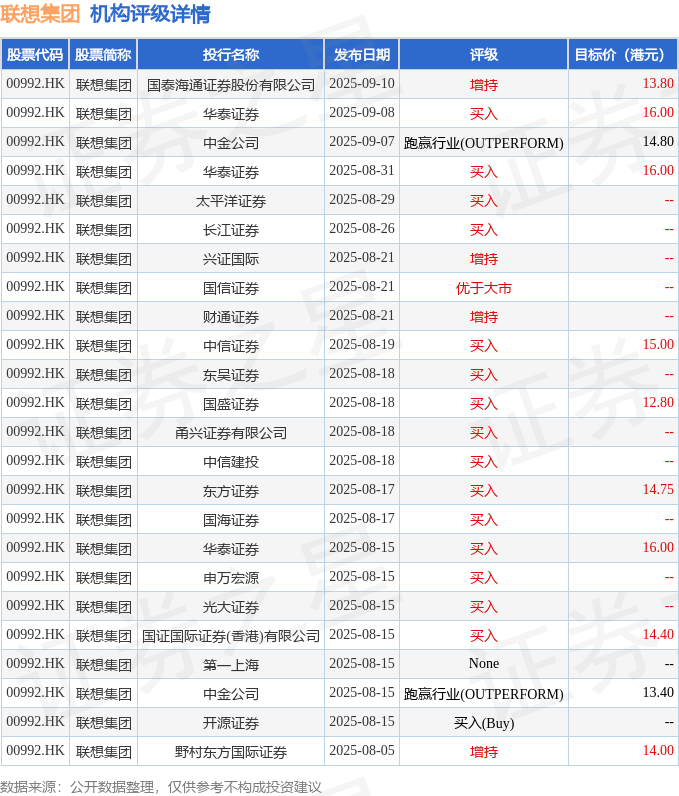Click date 2025-08-26
Screen dimensions: 679x796
pos(362,228)
